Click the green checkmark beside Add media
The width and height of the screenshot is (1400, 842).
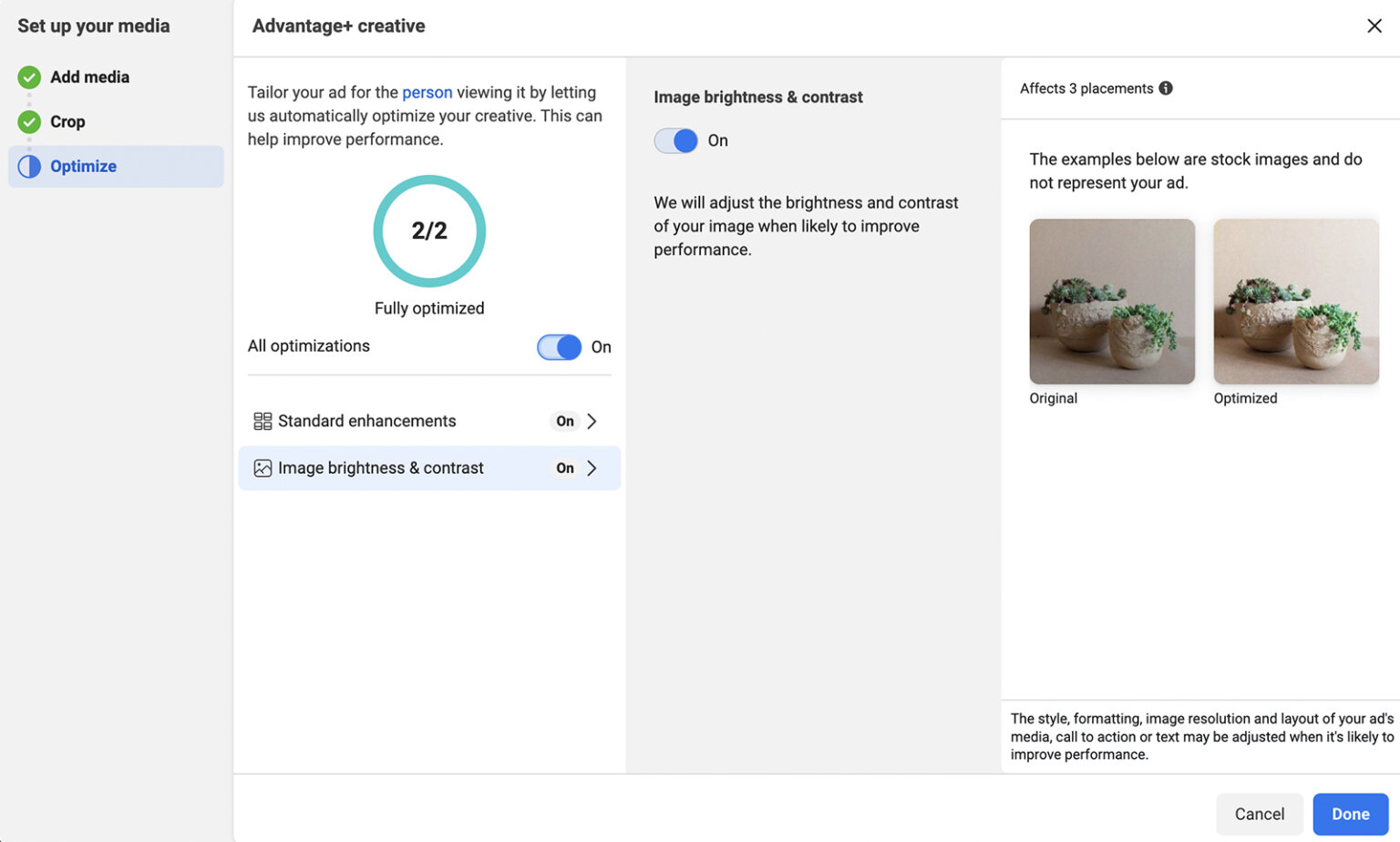[28, 77]
